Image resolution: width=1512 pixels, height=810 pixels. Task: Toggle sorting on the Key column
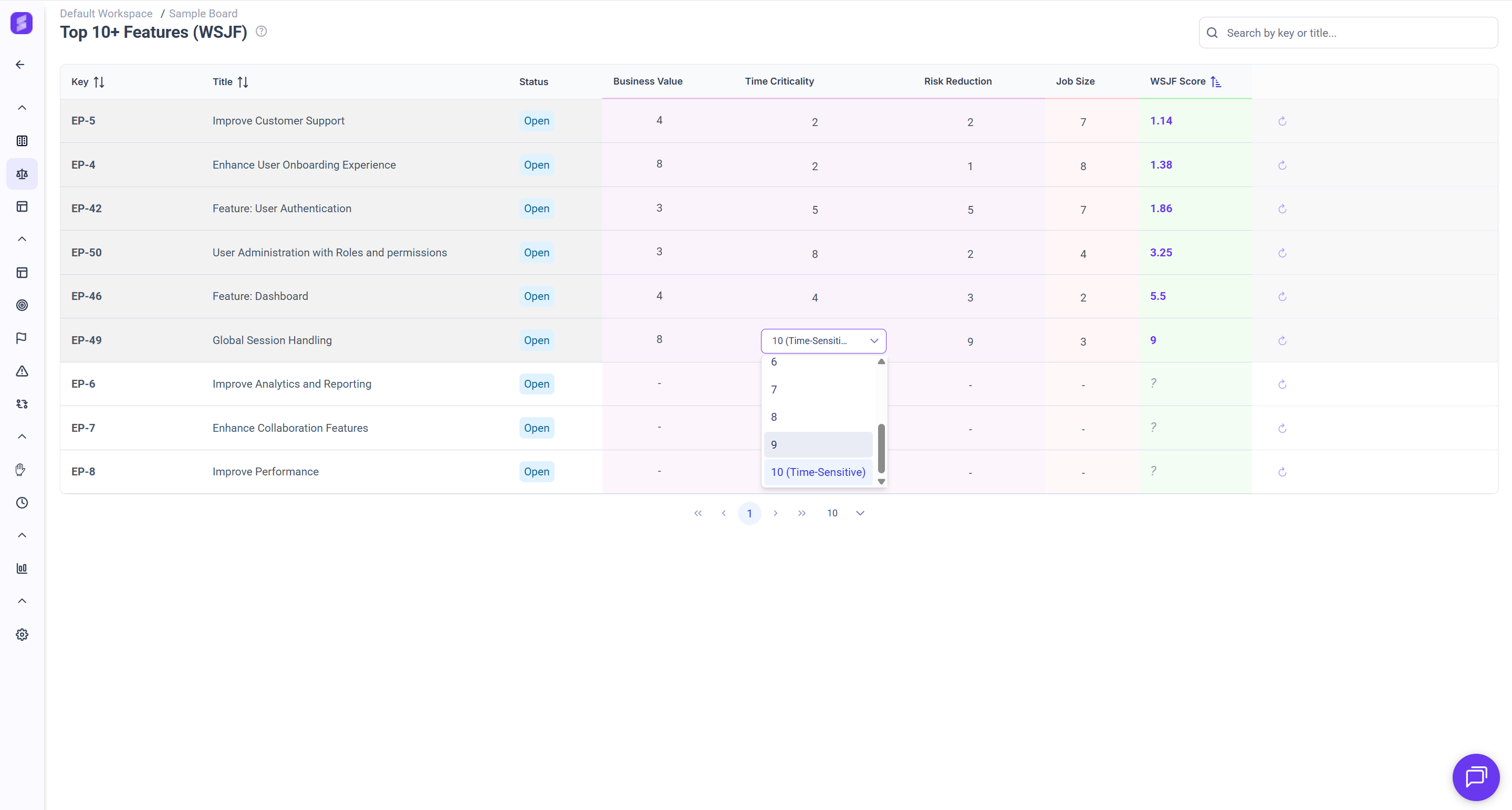click(x=99, y=82)
